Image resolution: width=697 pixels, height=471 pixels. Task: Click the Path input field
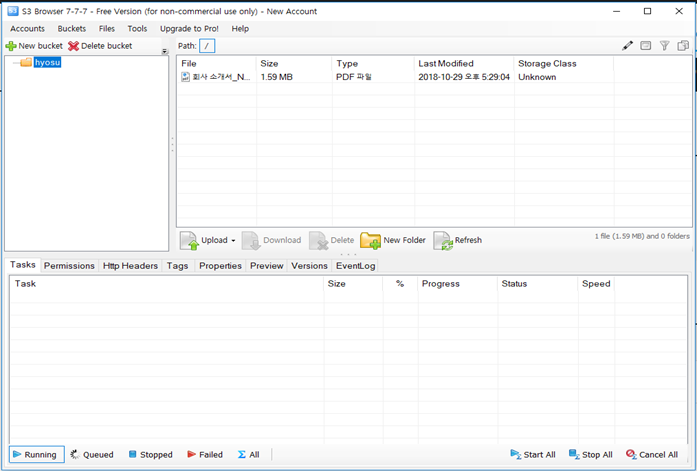[207, 46]
